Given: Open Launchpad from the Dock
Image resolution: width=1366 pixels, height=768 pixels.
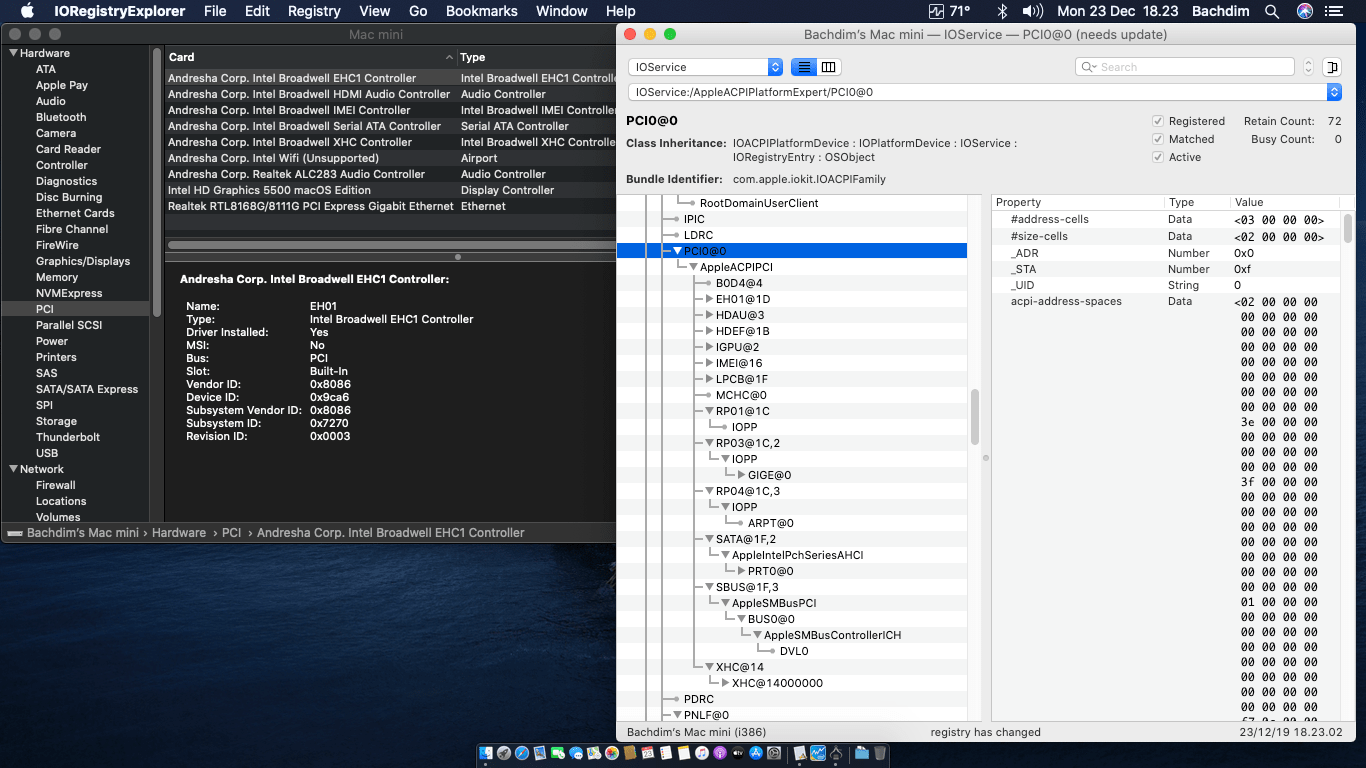Looking at the screenshot, I should [504, 753].
